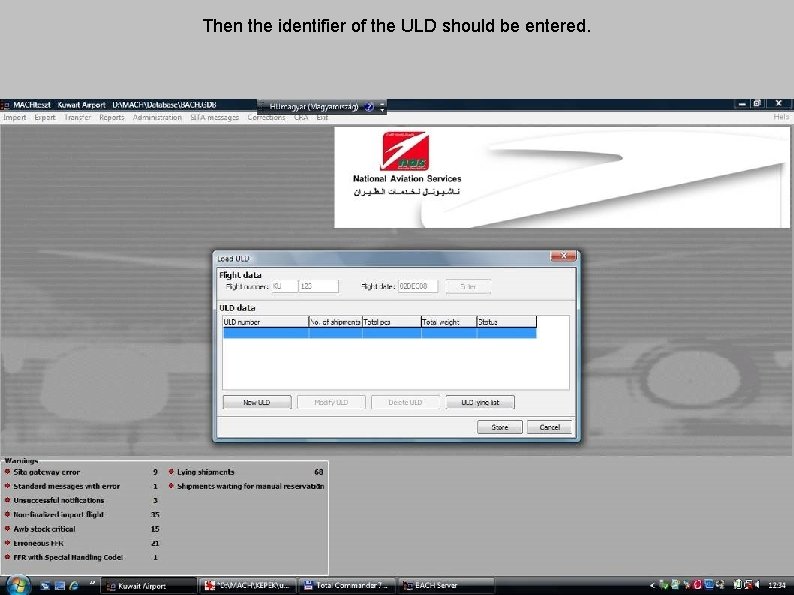
Task: Click the HU magyar language bar indicator
Action: coord(313,107)
